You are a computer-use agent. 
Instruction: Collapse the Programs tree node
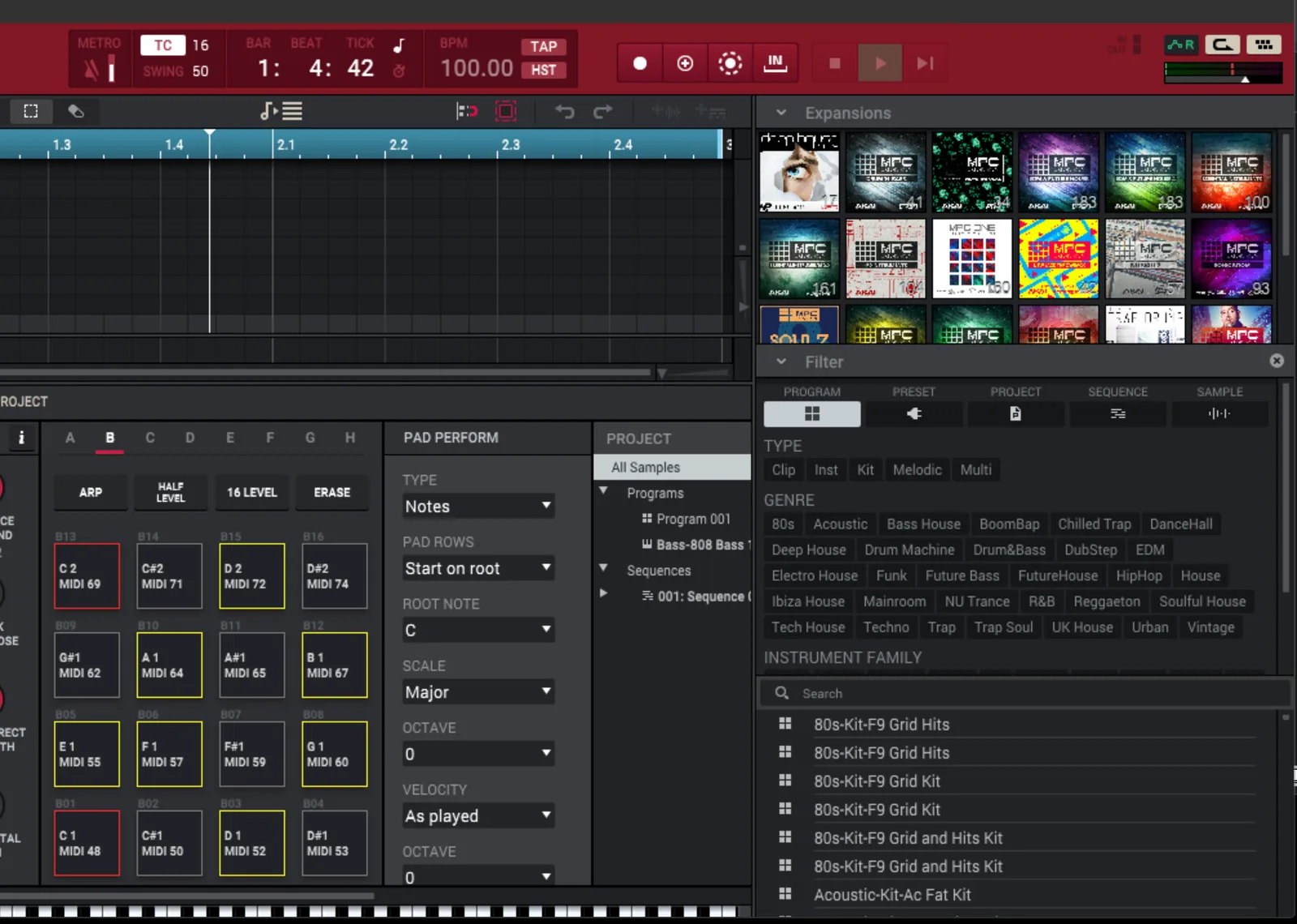point(603,491)
